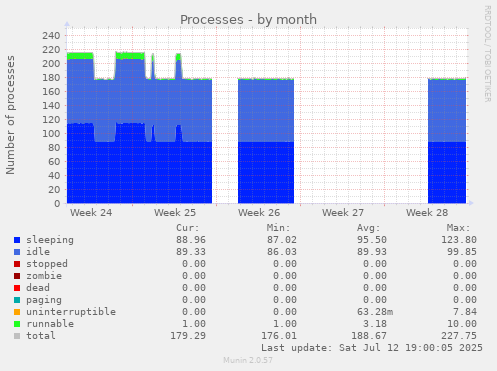Click runnable maximum value 10.00
This screenshot has width=497, height=371.
tap(462, 324)
